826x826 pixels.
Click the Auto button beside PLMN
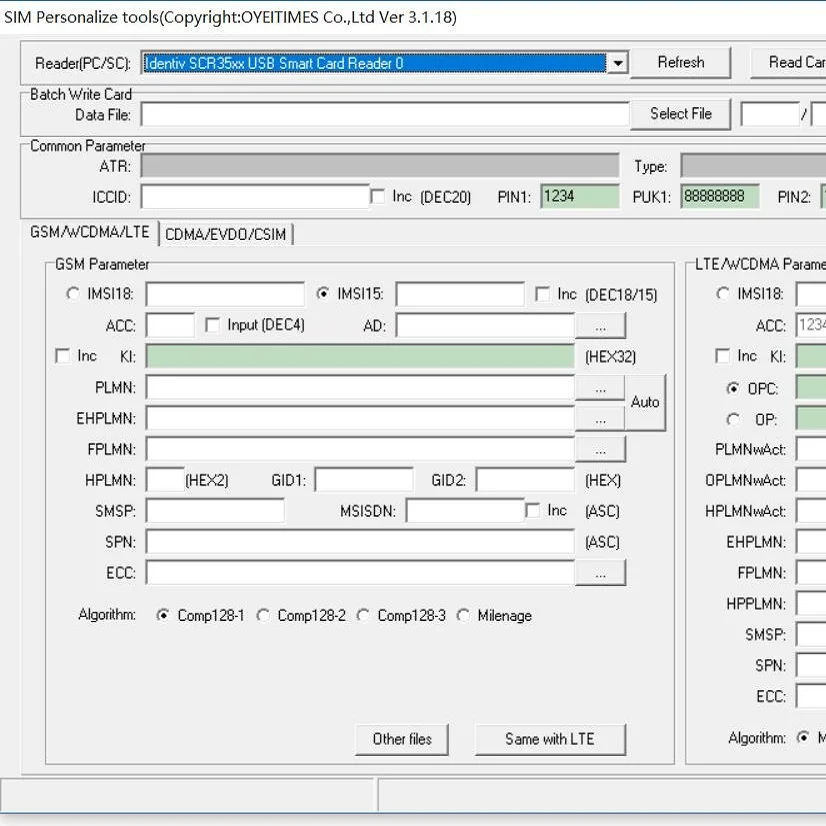(x=645, y=402)
